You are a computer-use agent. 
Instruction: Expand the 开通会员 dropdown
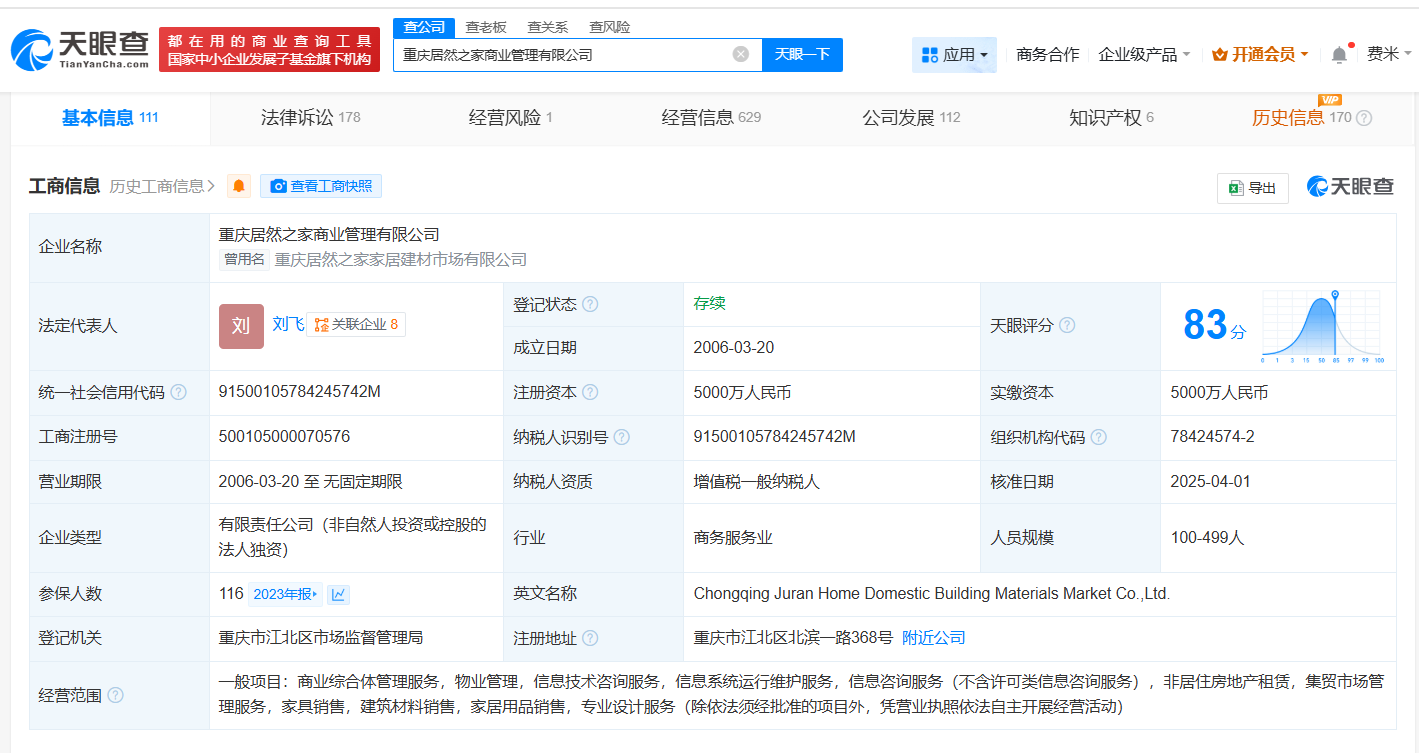pyautogui.click(x=1259, y=55)
